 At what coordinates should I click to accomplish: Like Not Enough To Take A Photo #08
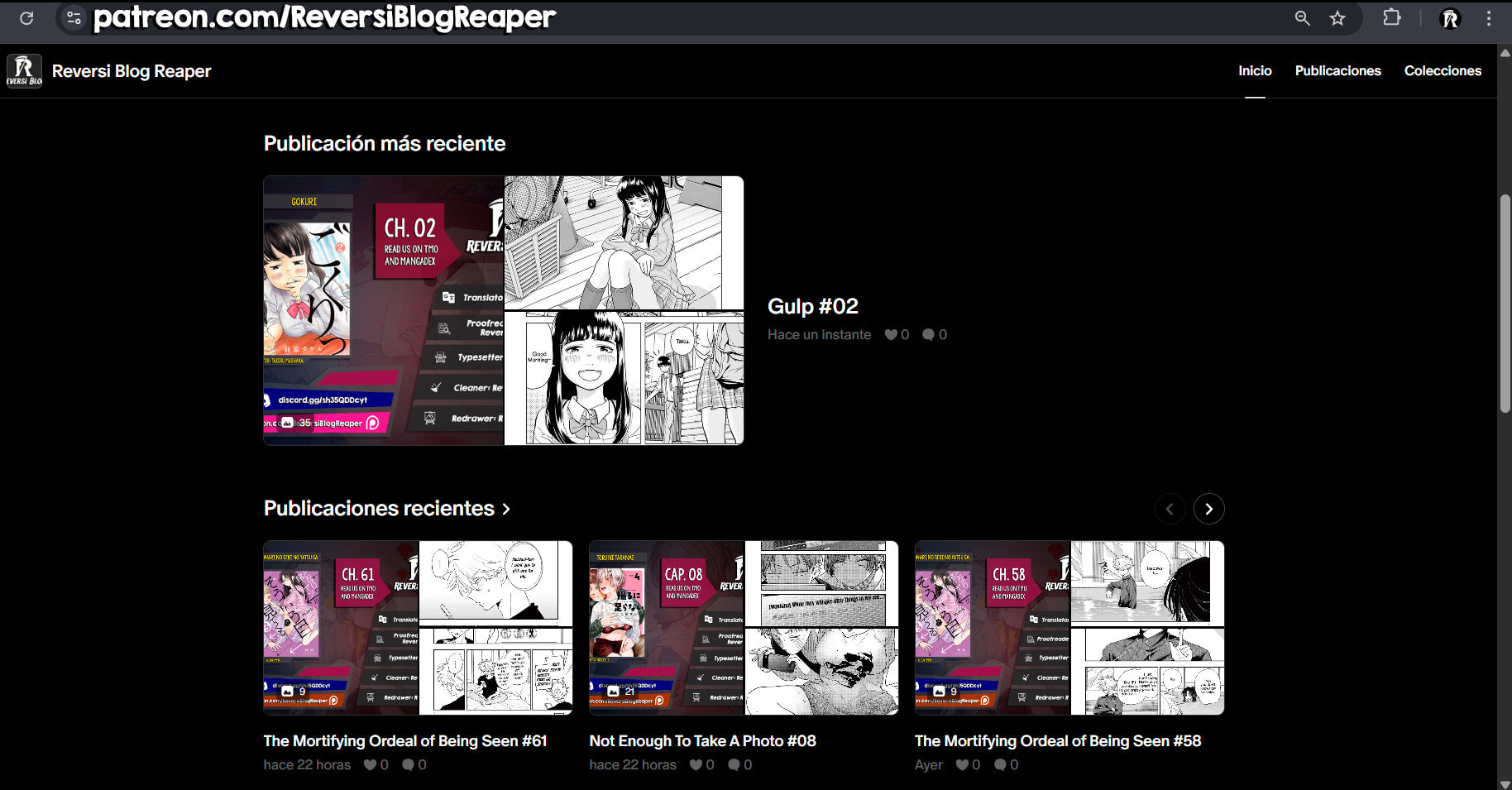coord(696,764)
